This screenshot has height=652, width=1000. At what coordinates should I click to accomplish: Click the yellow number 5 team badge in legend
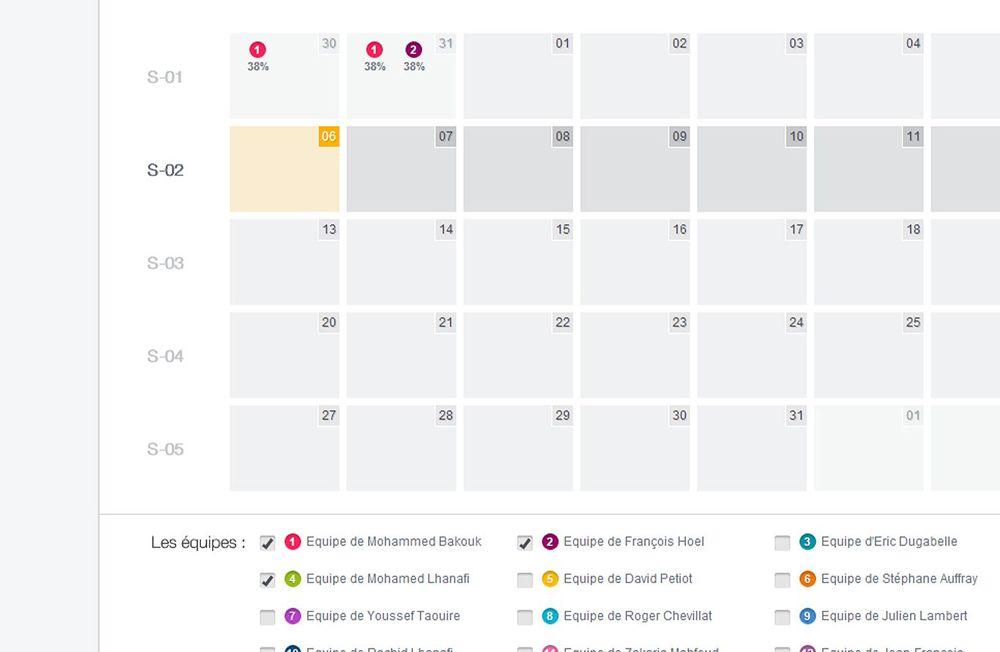550,579
